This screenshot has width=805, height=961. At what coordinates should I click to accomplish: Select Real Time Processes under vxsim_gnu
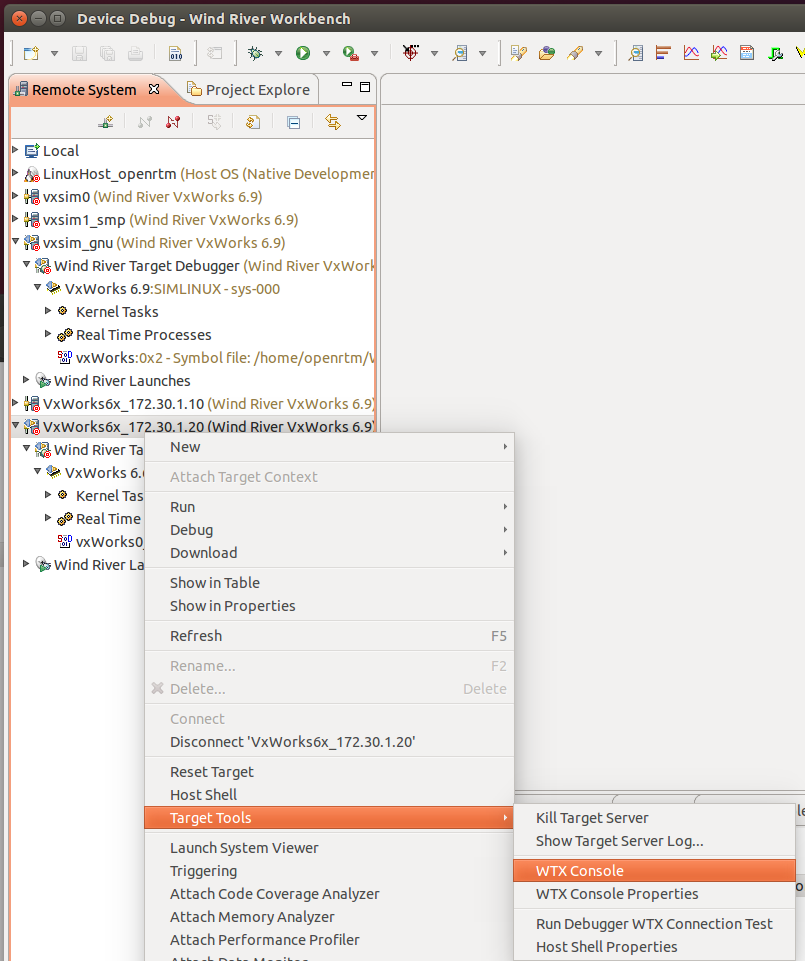(x=134, y=335)
